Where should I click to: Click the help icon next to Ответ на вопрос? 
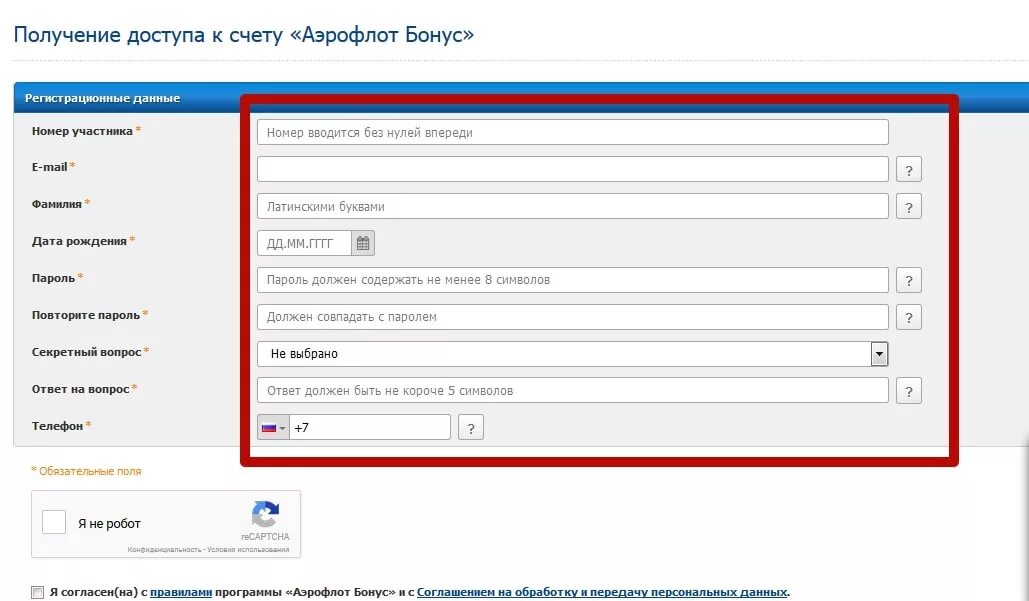909,391
